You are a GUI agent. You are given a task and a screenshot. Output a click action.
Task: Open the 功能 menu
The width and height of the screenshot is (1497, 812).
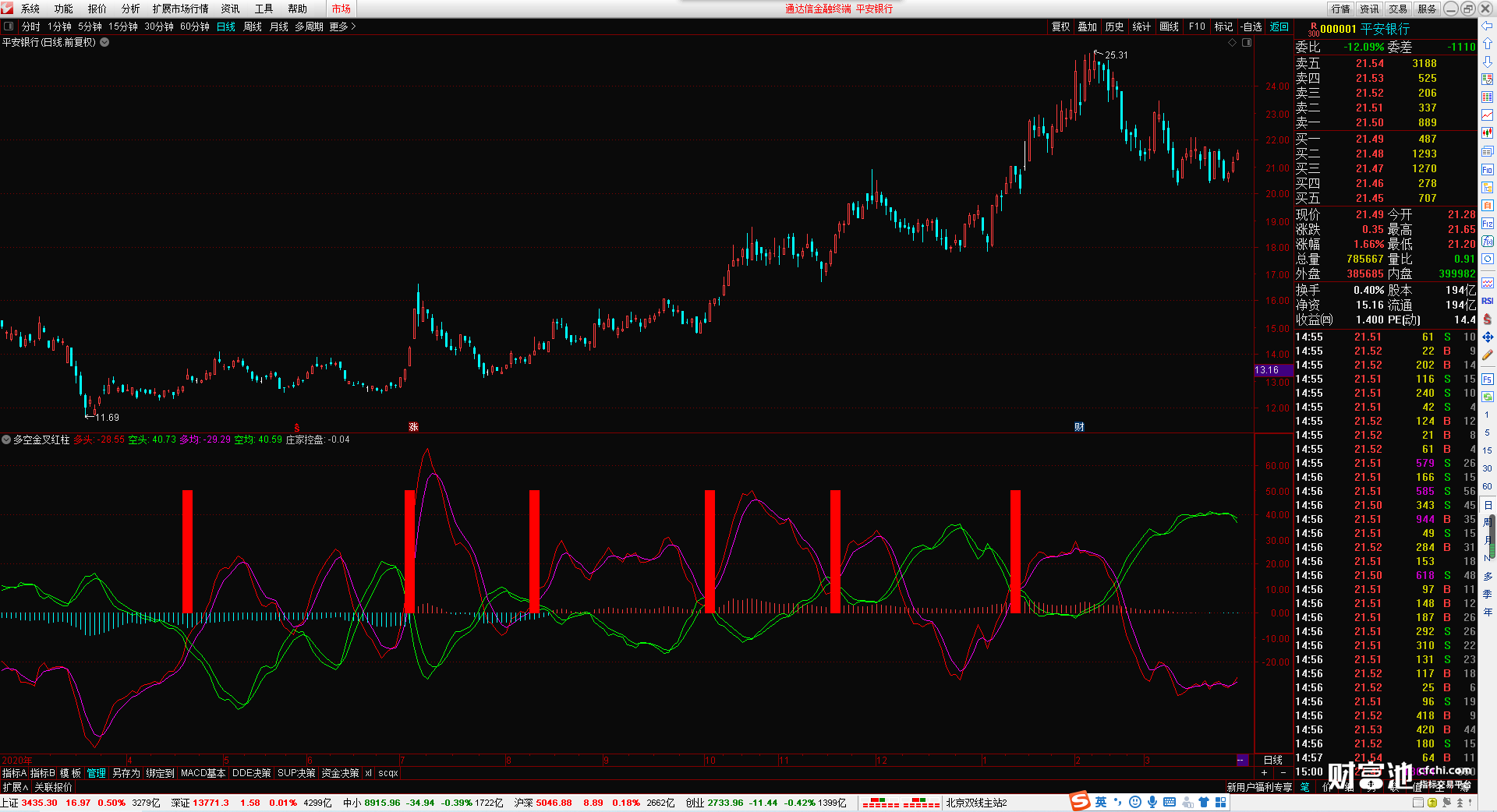(x=63, y=9)
